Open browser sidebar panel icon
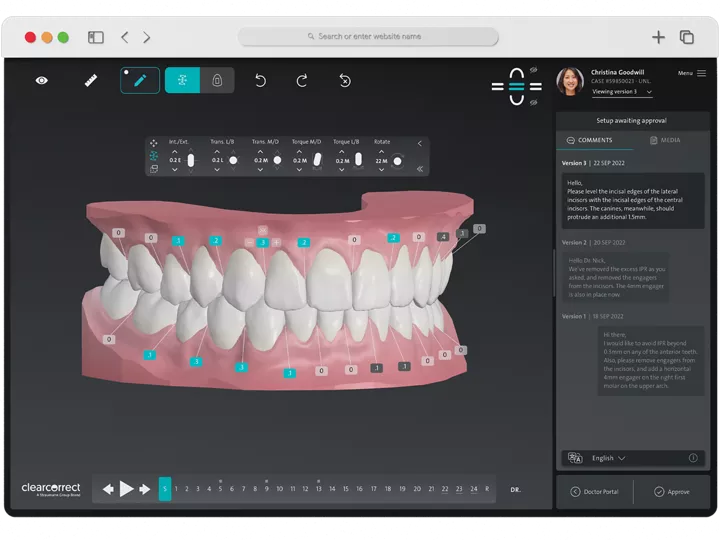Viewport: 720px width, 540px height. tap(96, 37)
